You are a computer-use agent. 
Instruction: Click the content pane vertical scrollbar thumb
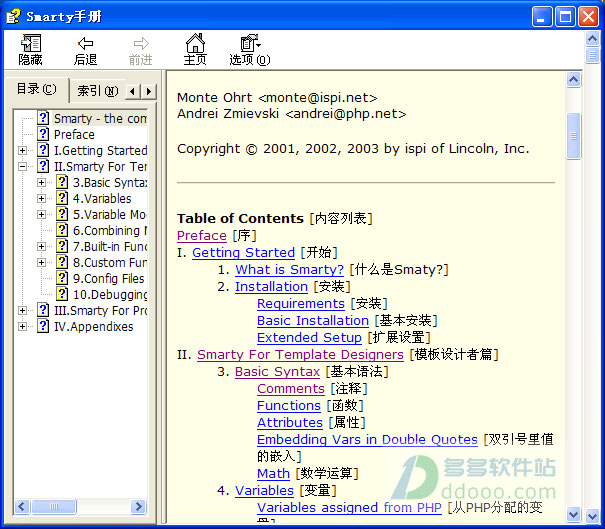click(x=573, y=136)
